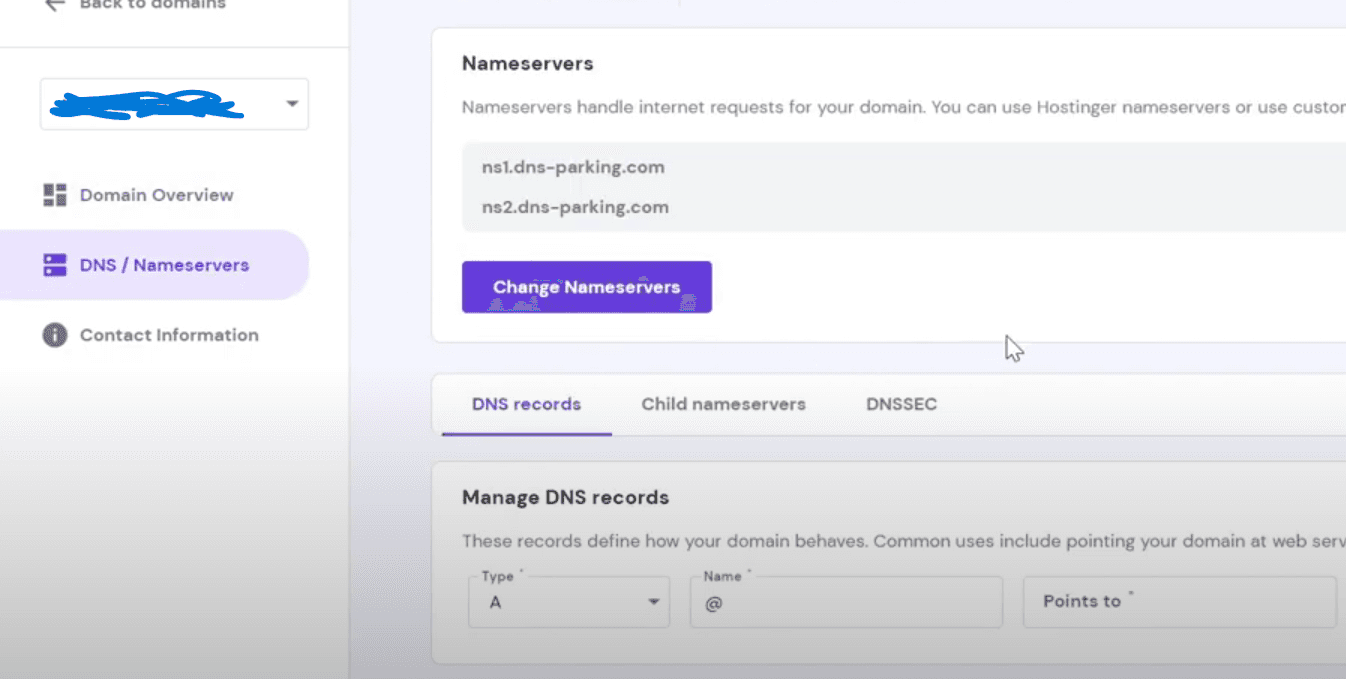Open the Domain Overview sidebar entry
This screenshot has height=679, width=1346.
[x=155, y=195]
